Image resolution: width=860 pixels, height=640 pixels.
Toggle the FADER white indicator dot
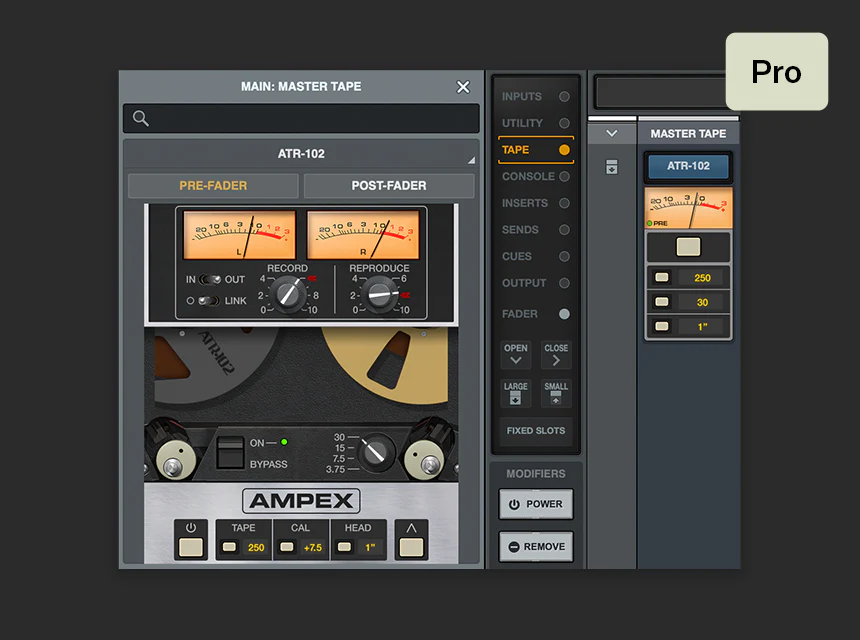click(564, 314)
